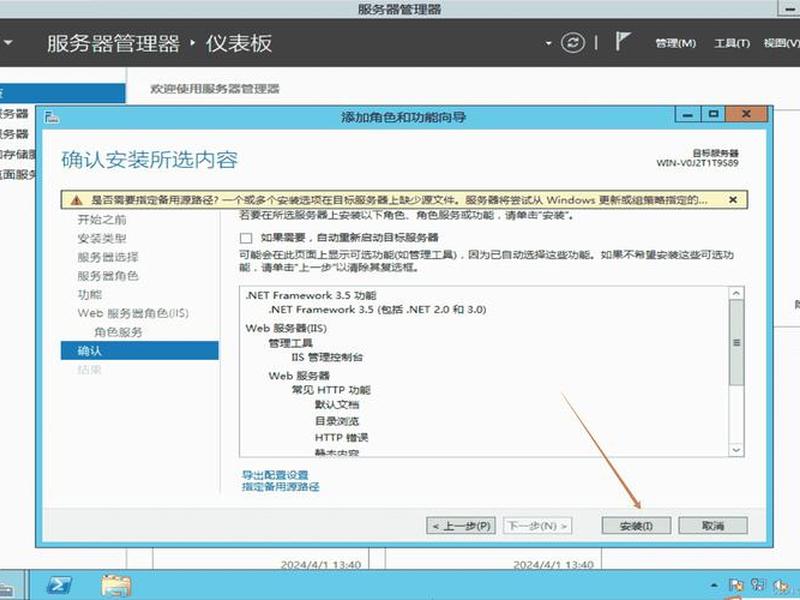
Task: Click the volume tray icon
Action: point(781,585)
